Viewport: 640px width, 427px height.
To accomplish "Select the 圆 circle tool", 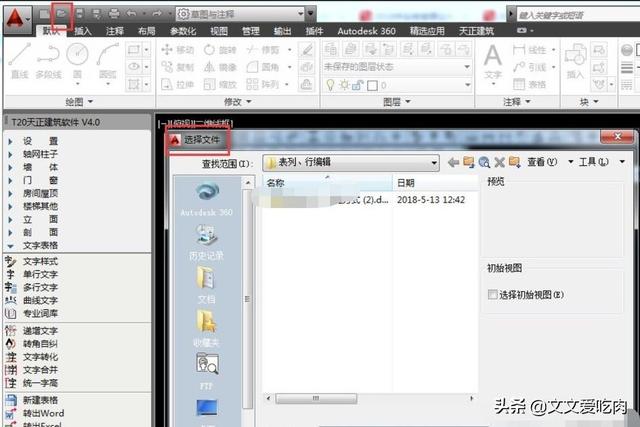I will coord(78,60).
